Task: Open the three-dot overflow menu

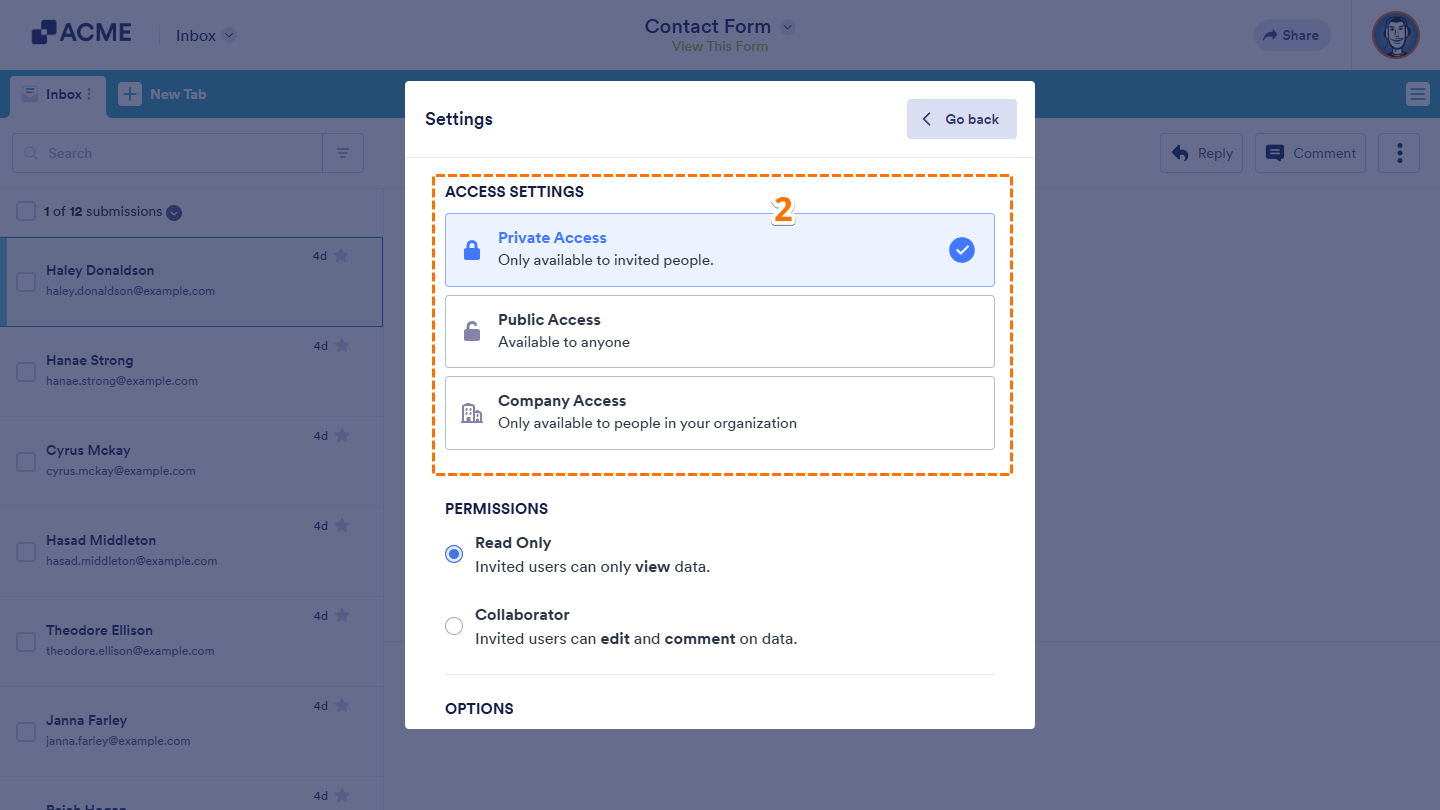Action: point(1398,153)
